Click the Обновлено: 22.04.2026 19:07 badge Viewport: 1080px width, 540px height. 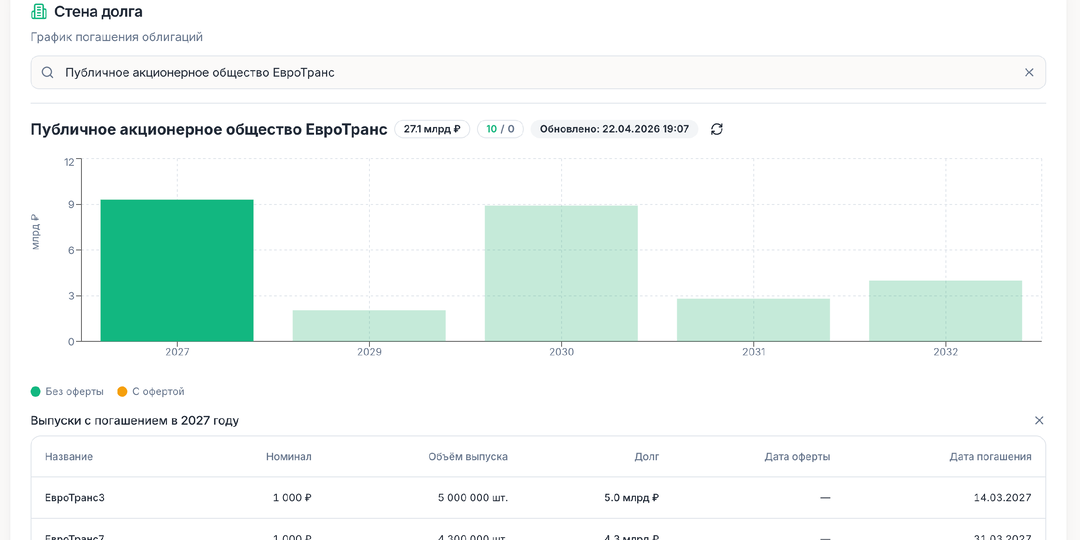(614, 129)
